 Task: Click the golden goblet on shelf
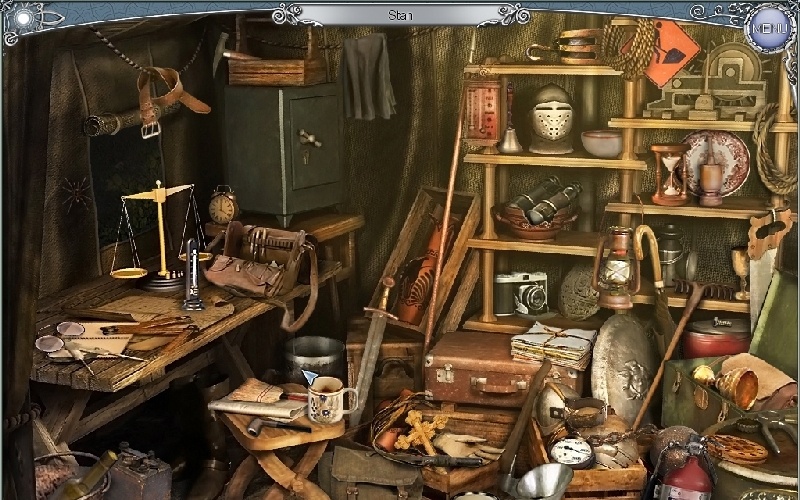click(740, 270)
